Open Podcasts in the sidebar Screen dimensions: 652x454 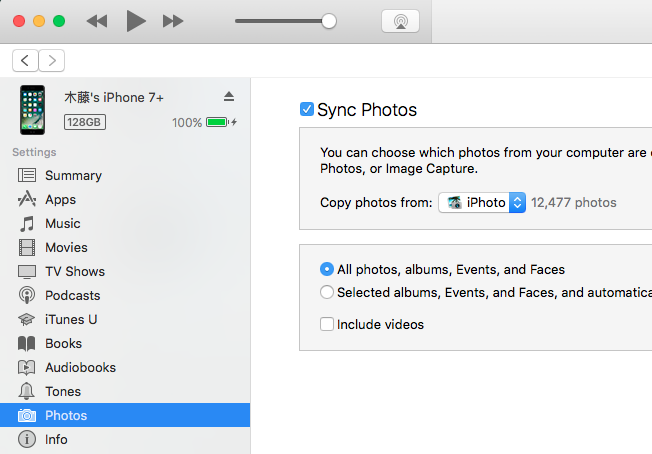72,295
